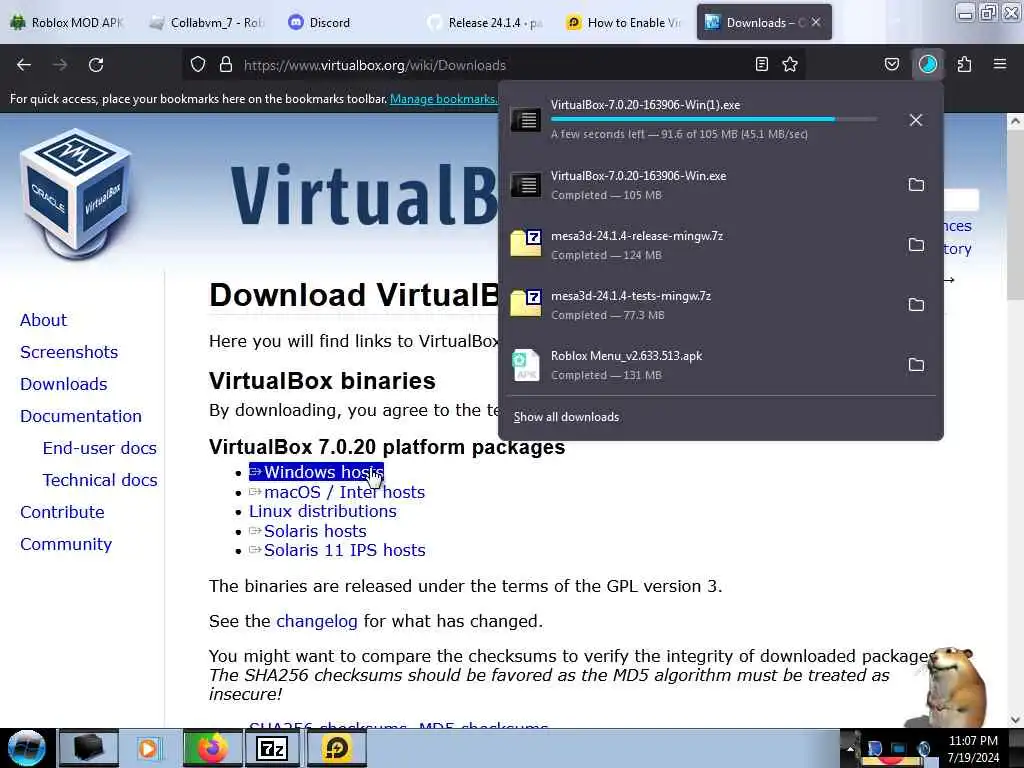Screen dimensions: 1024x768
Task: Click the page vertical scrollbar thumb
Action: coord(1015,216)
